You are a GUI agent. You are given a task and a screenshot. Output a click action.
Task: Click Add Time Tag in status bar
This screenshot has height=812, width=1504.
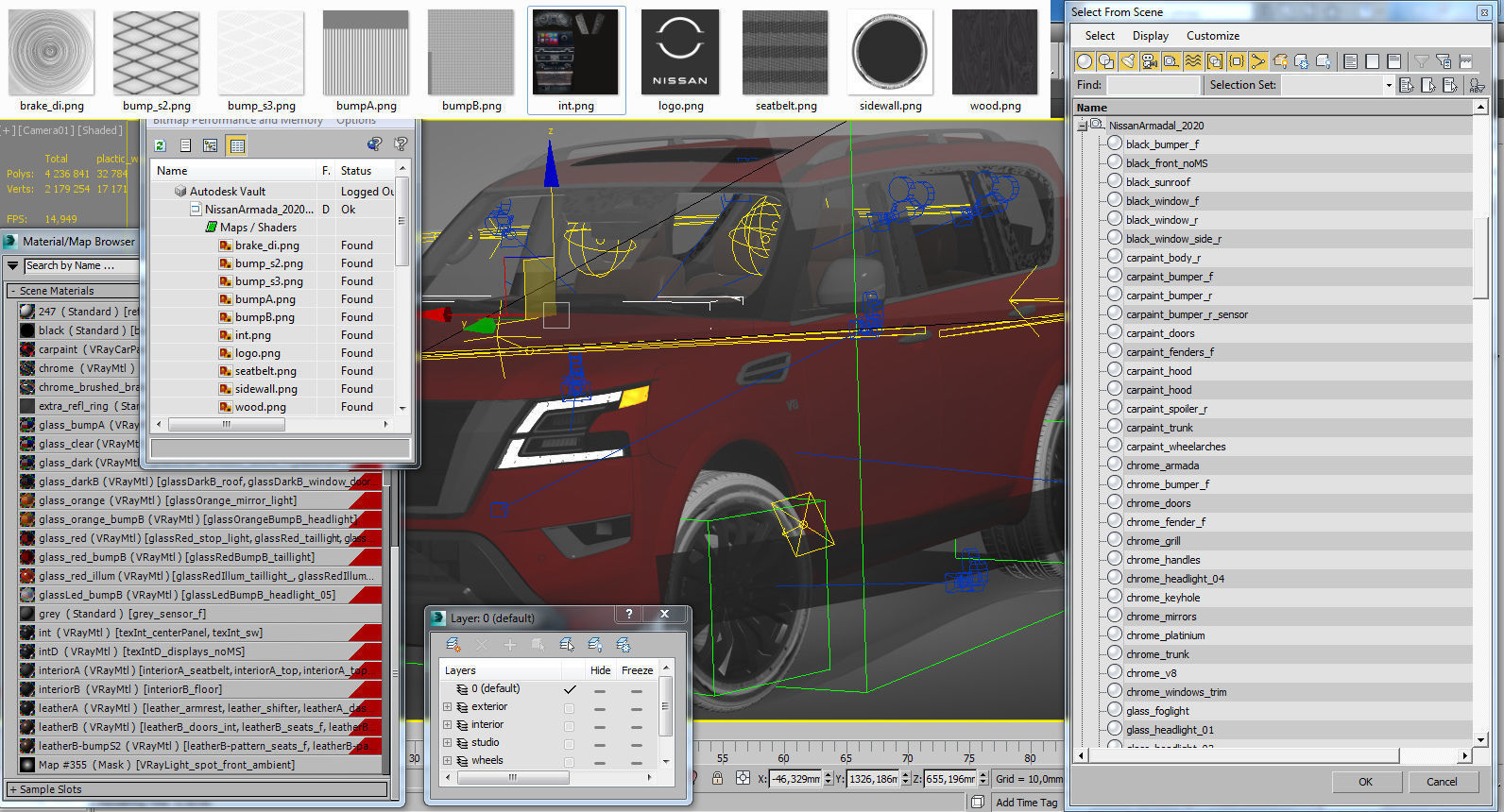[x=1027, y=803]
